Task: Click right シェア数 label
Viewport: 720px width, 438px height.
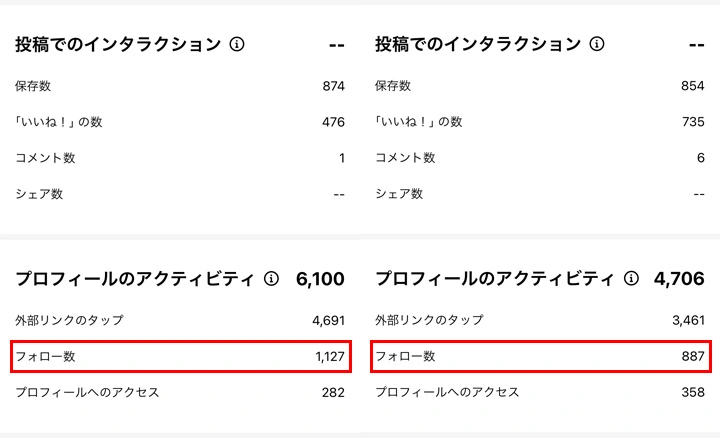Action: click(399, 194)
